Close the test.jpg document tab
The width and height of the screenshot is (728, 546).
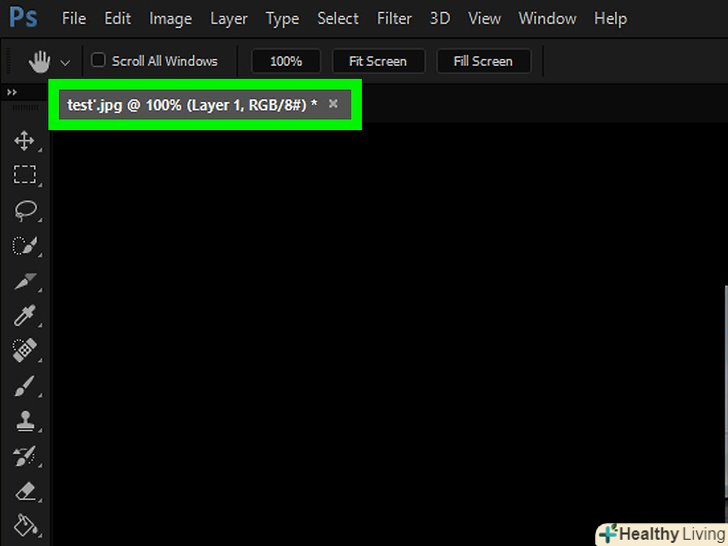tap(333, 104)
